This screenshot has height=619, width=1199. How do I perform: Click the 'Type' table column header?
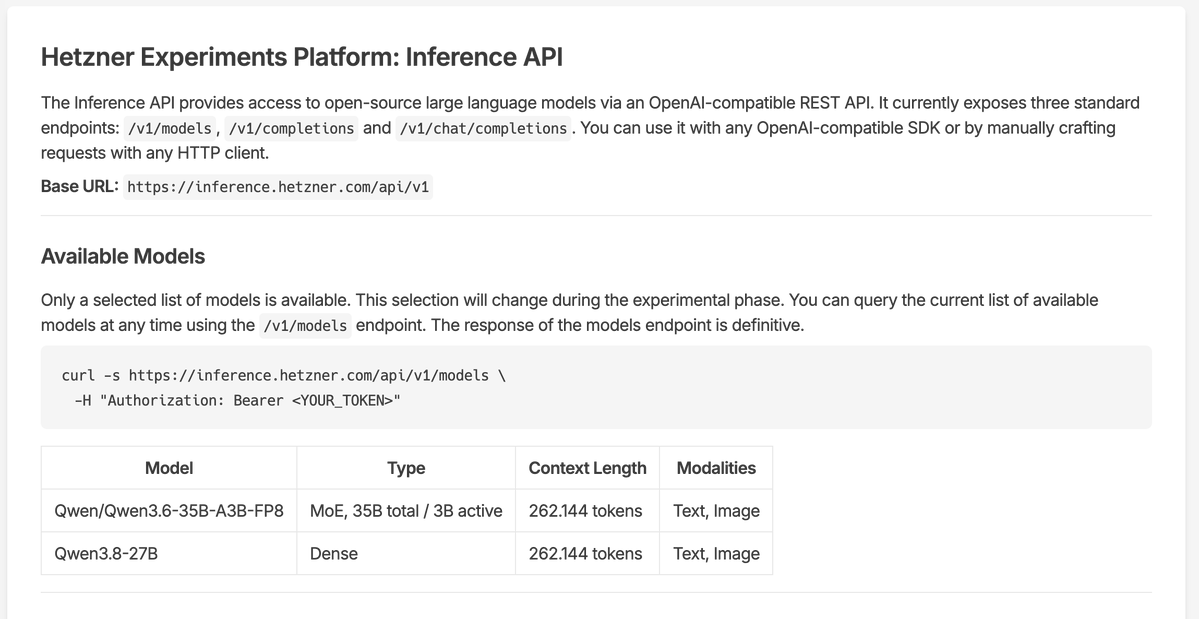[x=406, y=468]
